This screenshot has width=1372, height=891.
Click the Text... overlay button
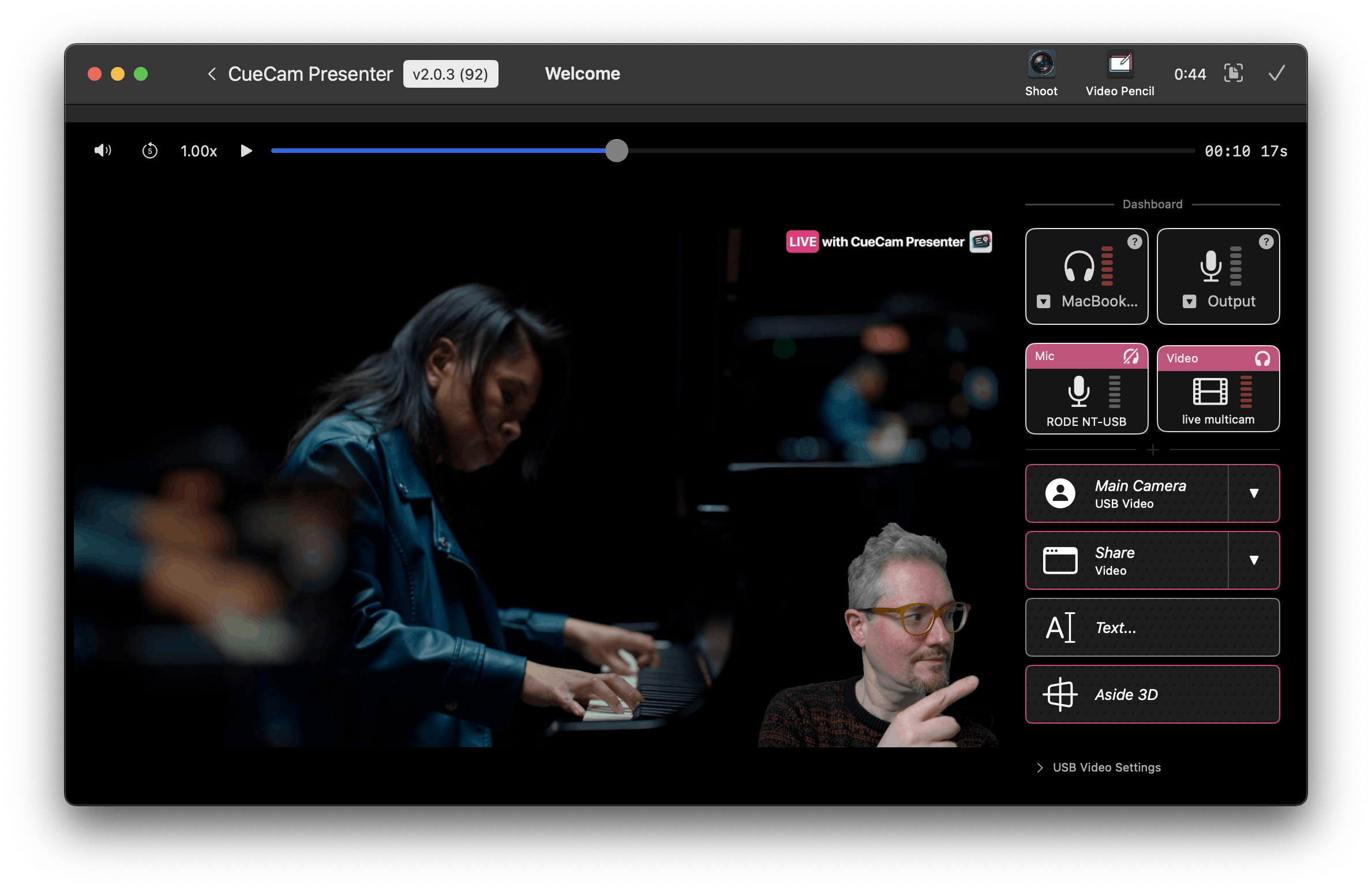(x=1152, y=627)
